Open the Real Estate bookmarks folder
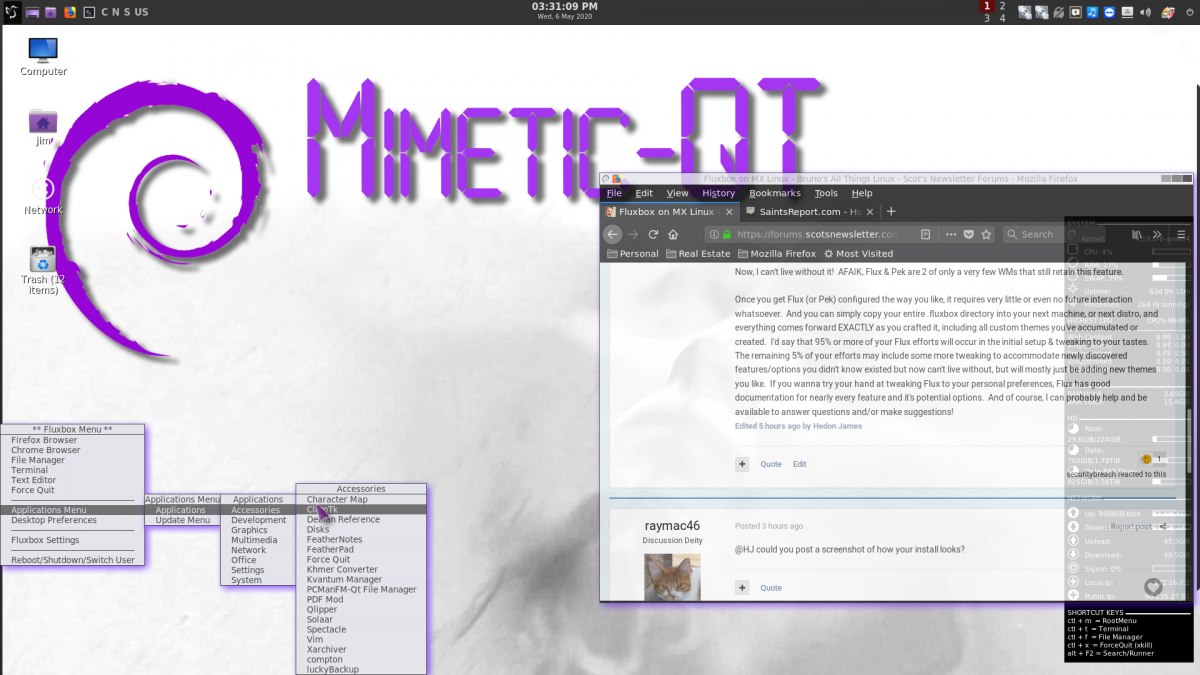This screenshot has width=1200, height=675. [698, 254]
